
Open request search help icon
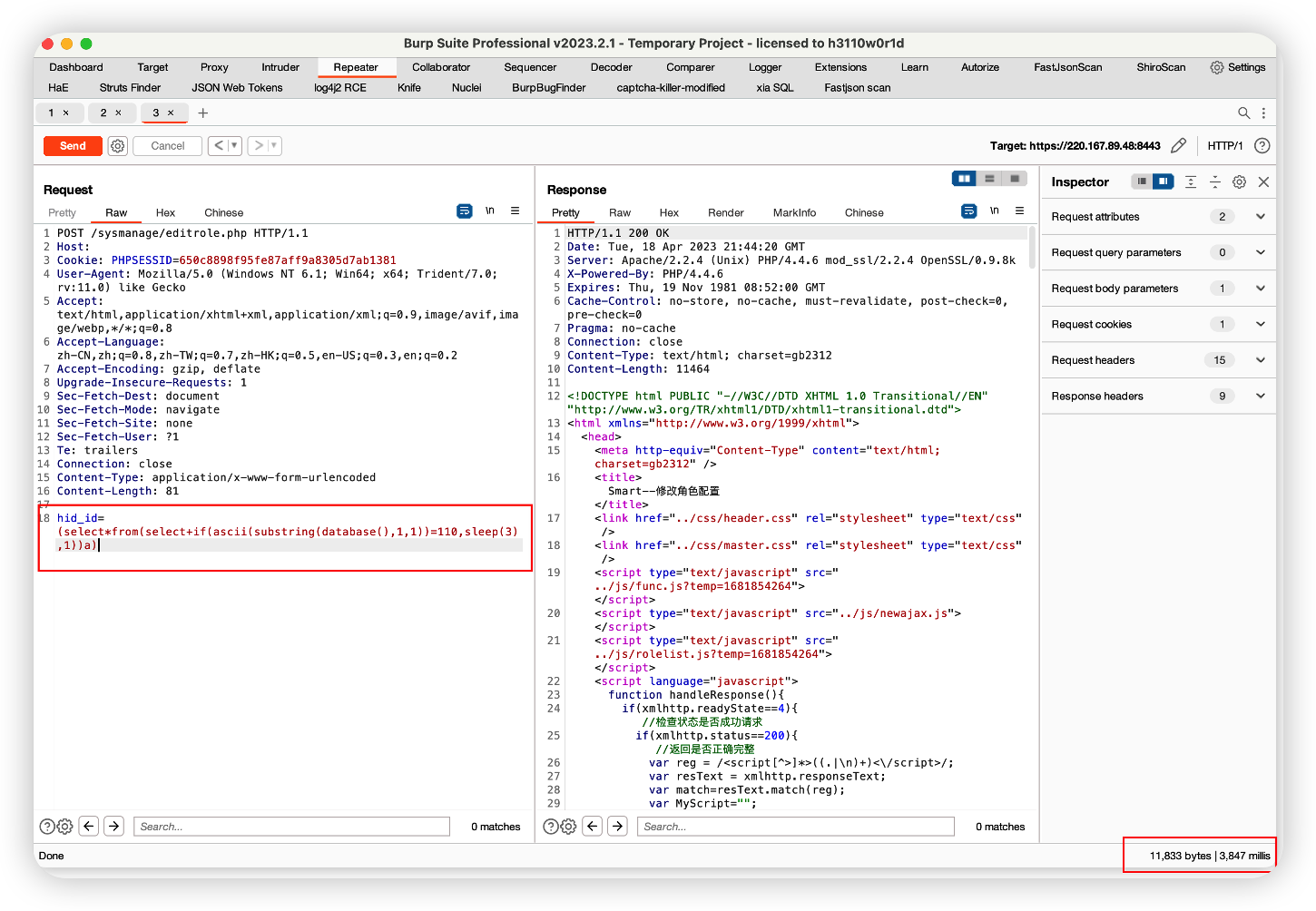tap(47, 826)
